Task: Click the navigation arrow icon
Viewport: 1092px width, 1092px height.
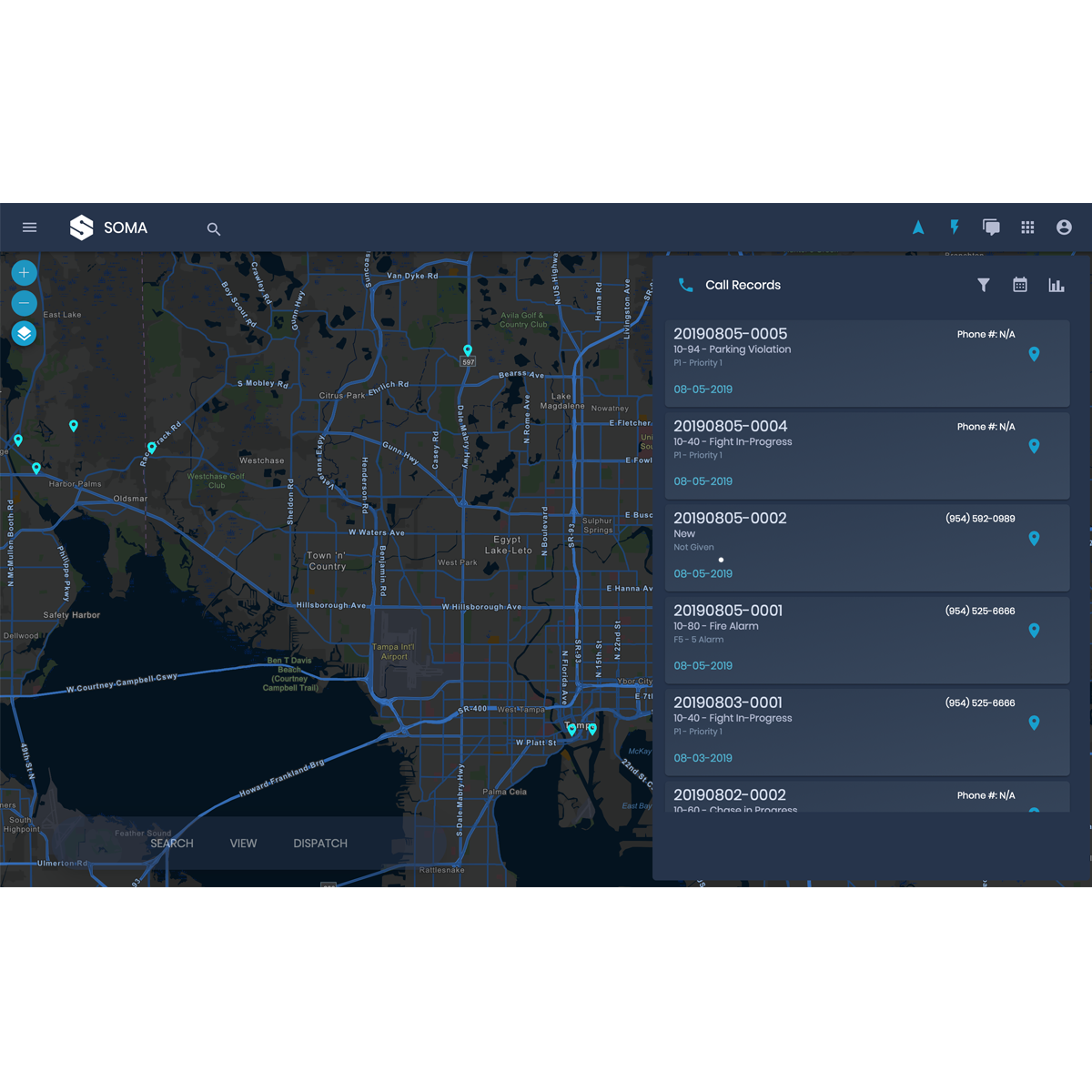Action: pos(918,227)
